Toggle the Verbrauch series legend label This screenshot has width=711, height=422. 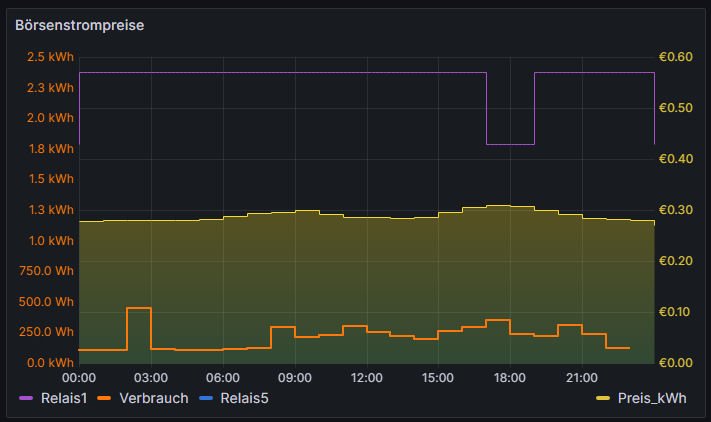click(x=153, y=398)
